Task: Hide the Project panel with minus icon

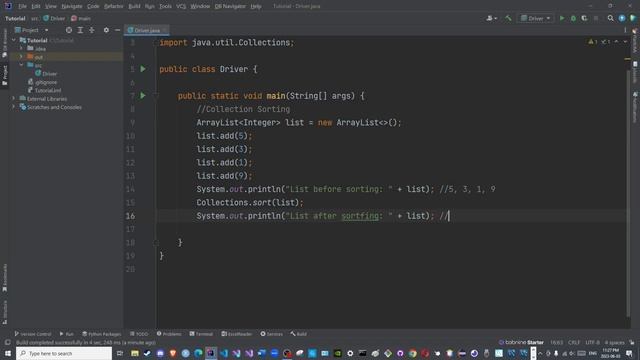Action: [118, 30]
